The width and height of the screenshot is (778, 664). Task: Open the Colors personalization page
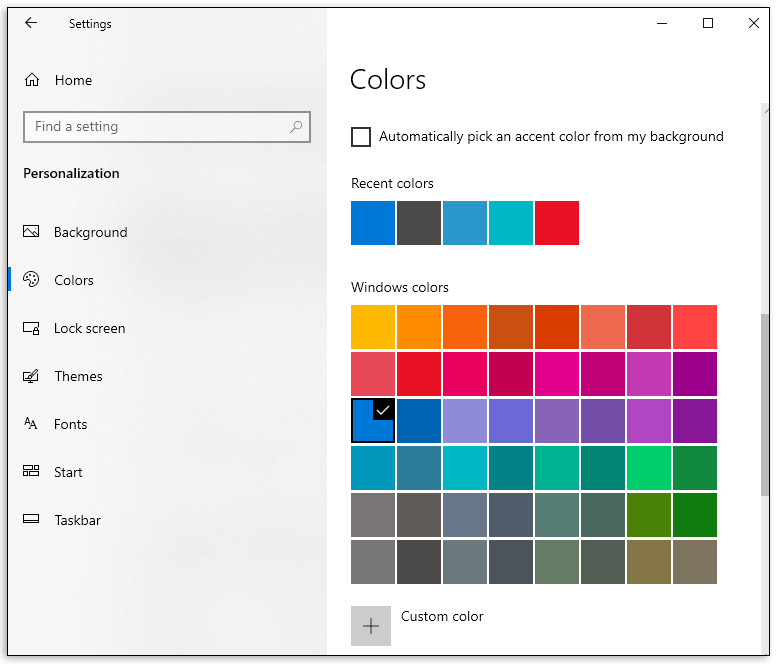(74, 280)
